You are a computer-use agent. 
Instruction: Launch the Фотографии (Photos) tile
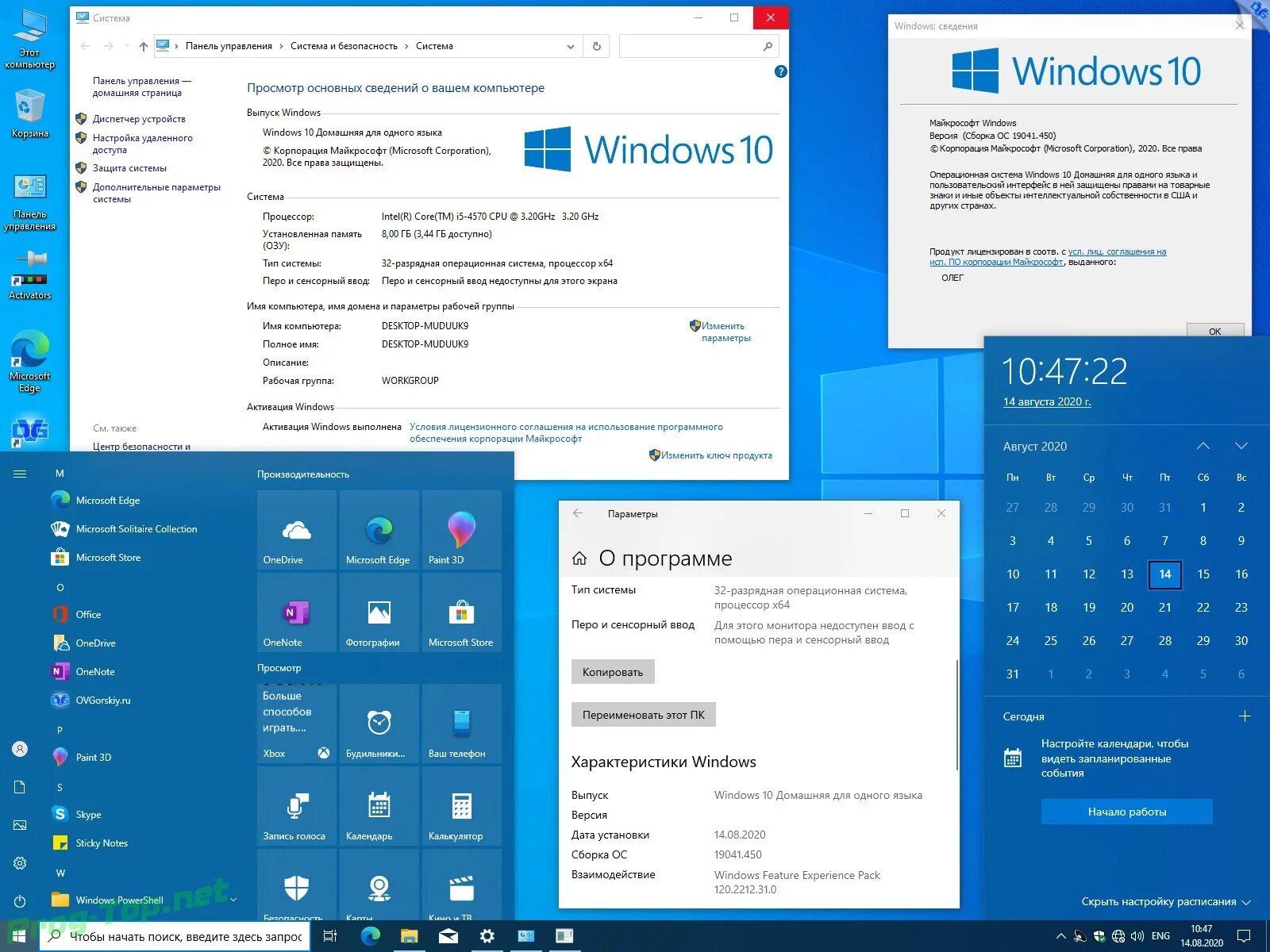(x=379, y=612)
